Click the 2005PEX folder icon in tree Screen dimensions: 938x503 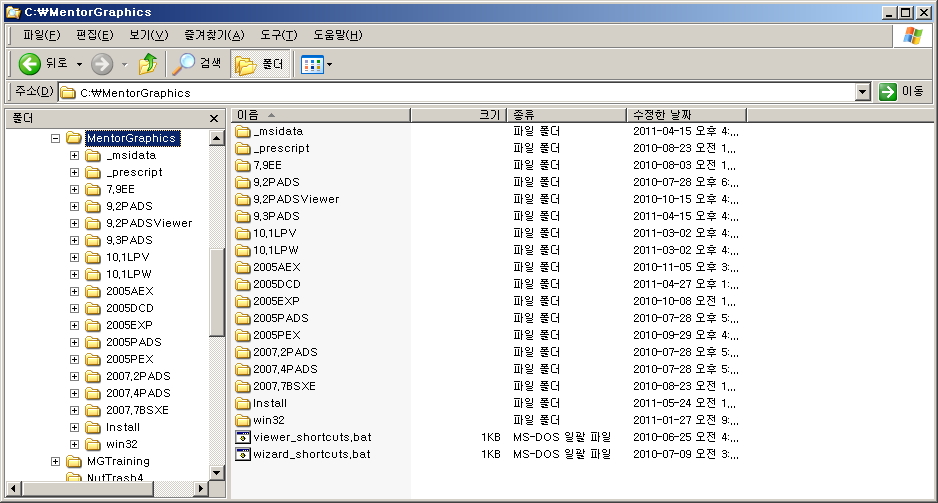93,359
